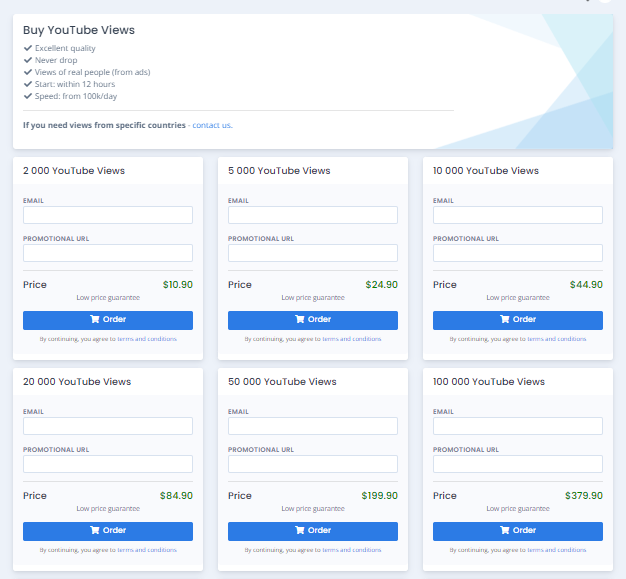The width and height of the screenshot is (626, 579).
Task: Click Start: within 12 hours text
Action: tap(75, 84)
